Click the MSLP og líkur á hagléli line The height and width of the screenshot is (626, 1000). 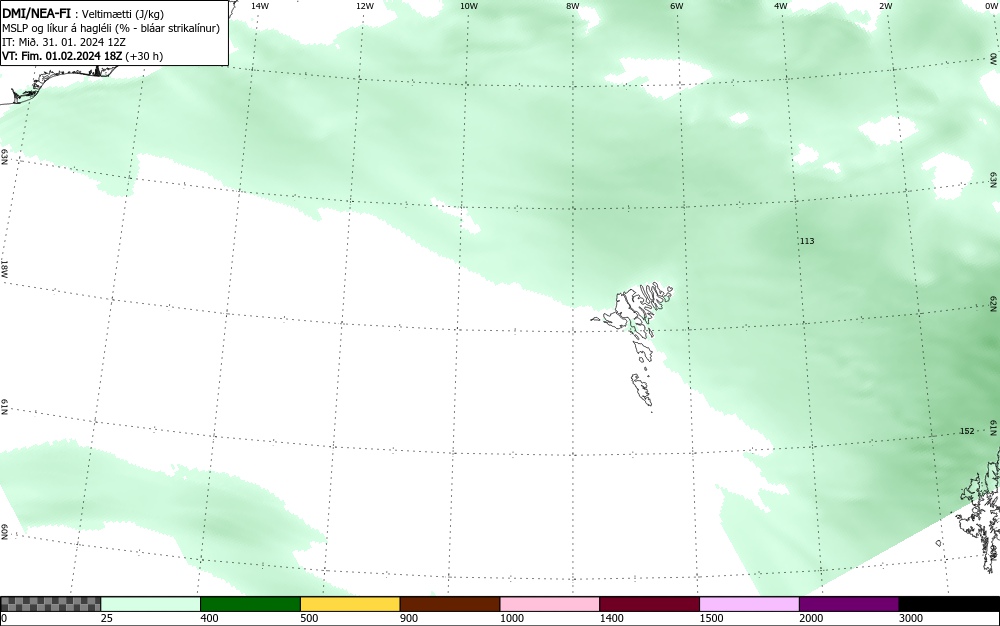(111, 28)
